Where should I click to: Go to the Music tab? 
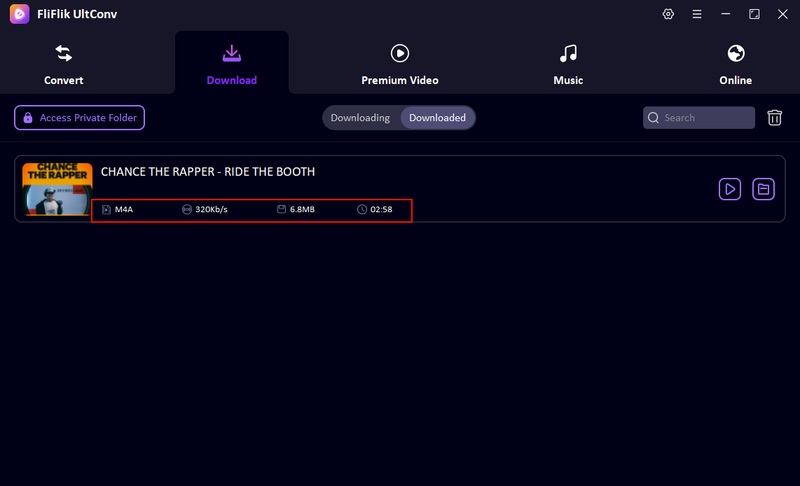pos(568,65)
